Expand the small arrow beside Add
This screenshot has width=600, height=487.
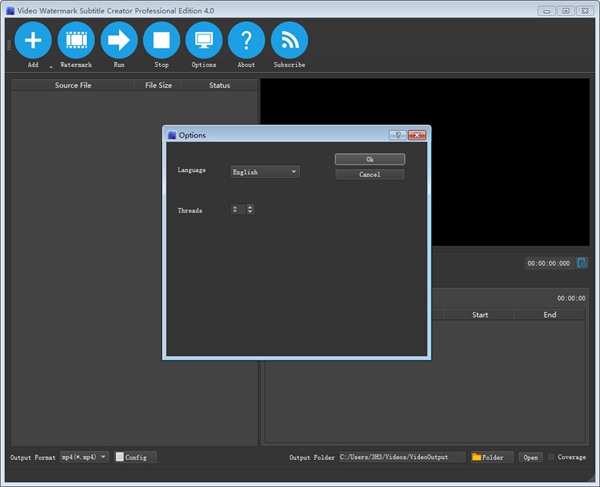pyautogui.click(x=51, y=67)
